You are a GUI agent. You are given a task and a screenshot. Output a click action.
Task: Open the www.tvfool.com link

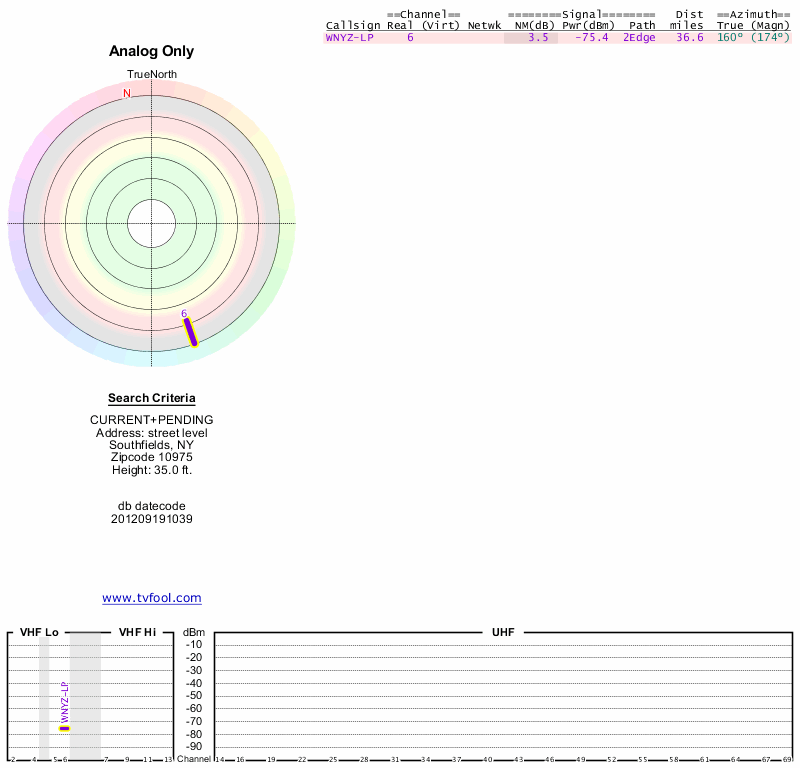pyautogui.click(x=151, y=598)
